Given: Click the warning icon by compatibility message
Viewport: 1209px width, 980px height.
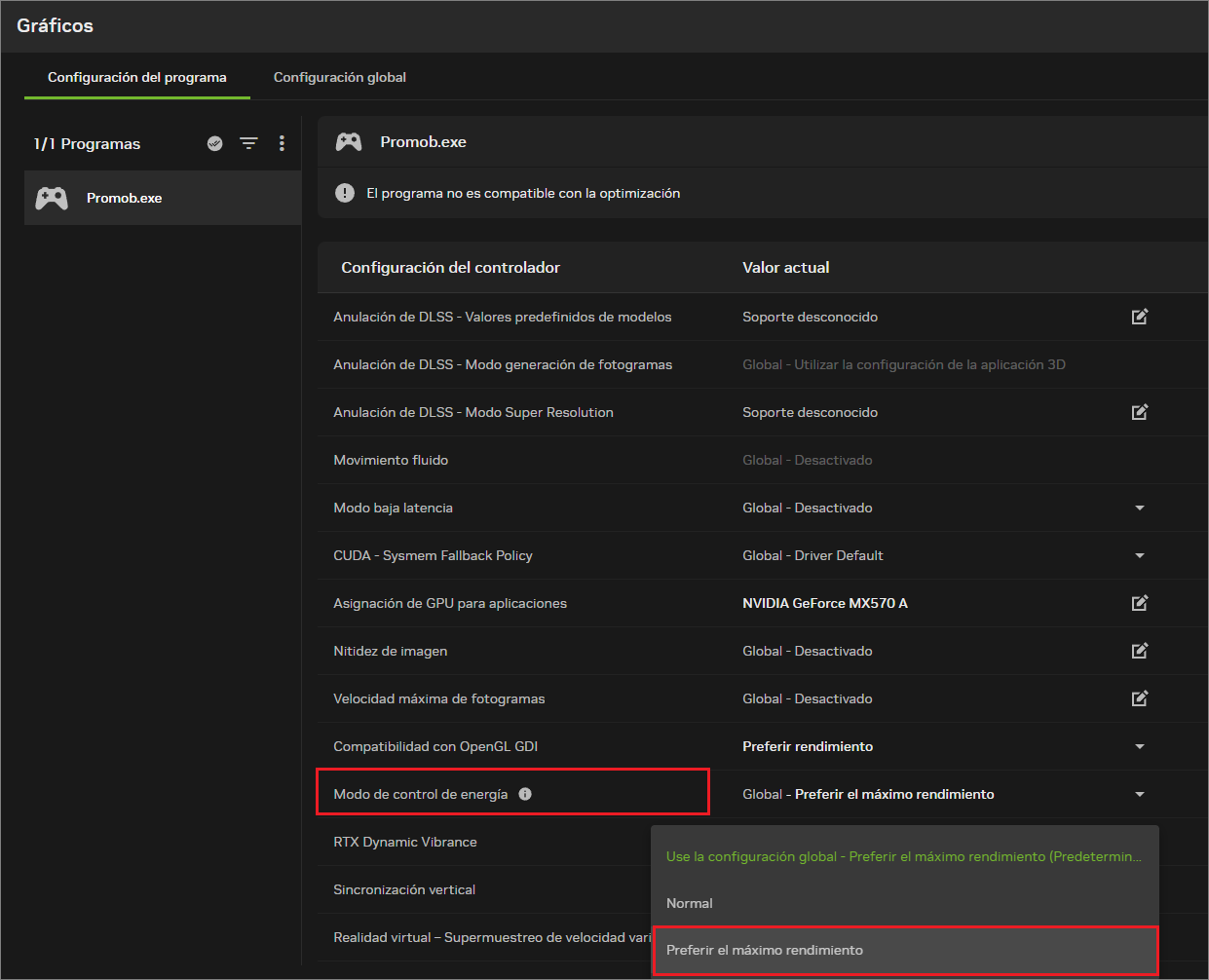Looking at the screenshot, I should (x=345, y=193).
